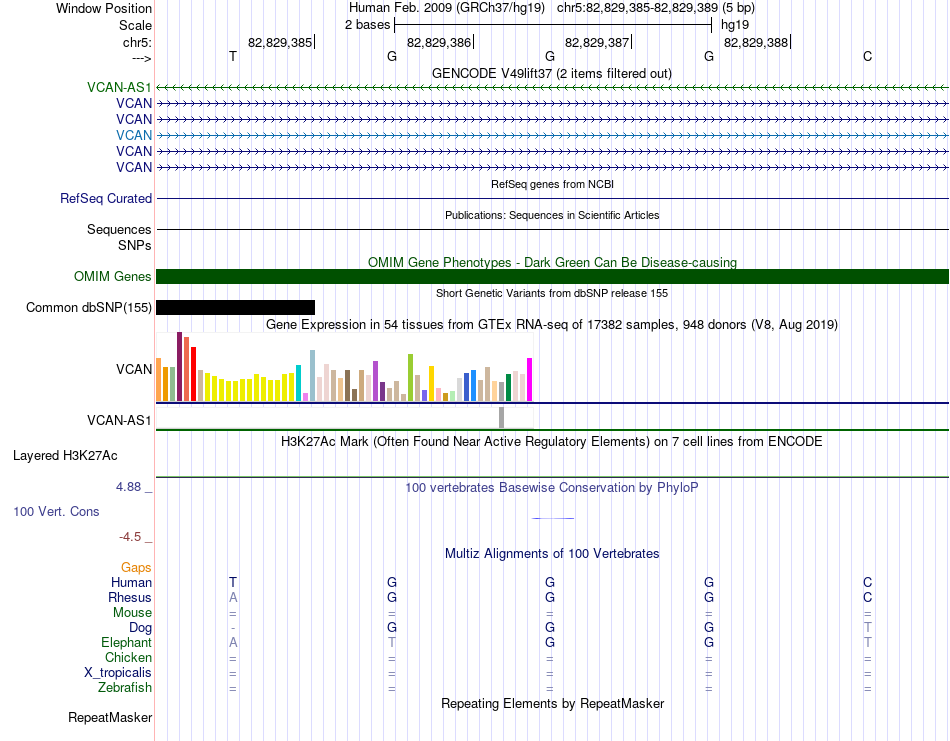Screen dimensions: 950x741
Task: Click the black VCAN GTEx expression label
Action: point(134,369)
